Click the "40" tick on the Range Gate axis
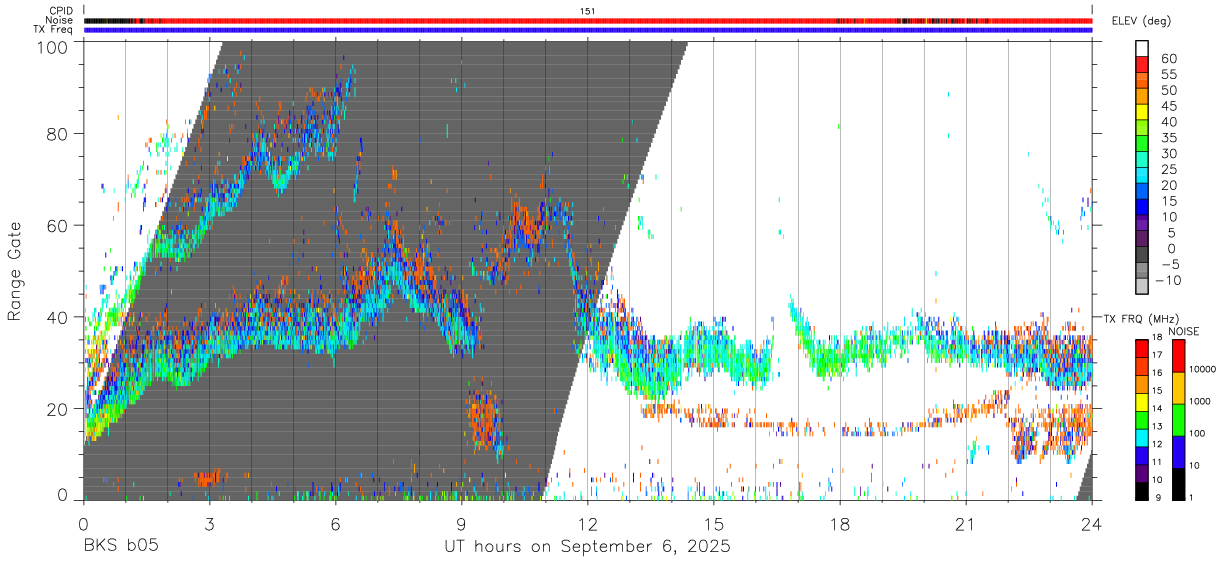Image resolution: width=1228 pixels, height=567 pixels. [x=58, y=317]
